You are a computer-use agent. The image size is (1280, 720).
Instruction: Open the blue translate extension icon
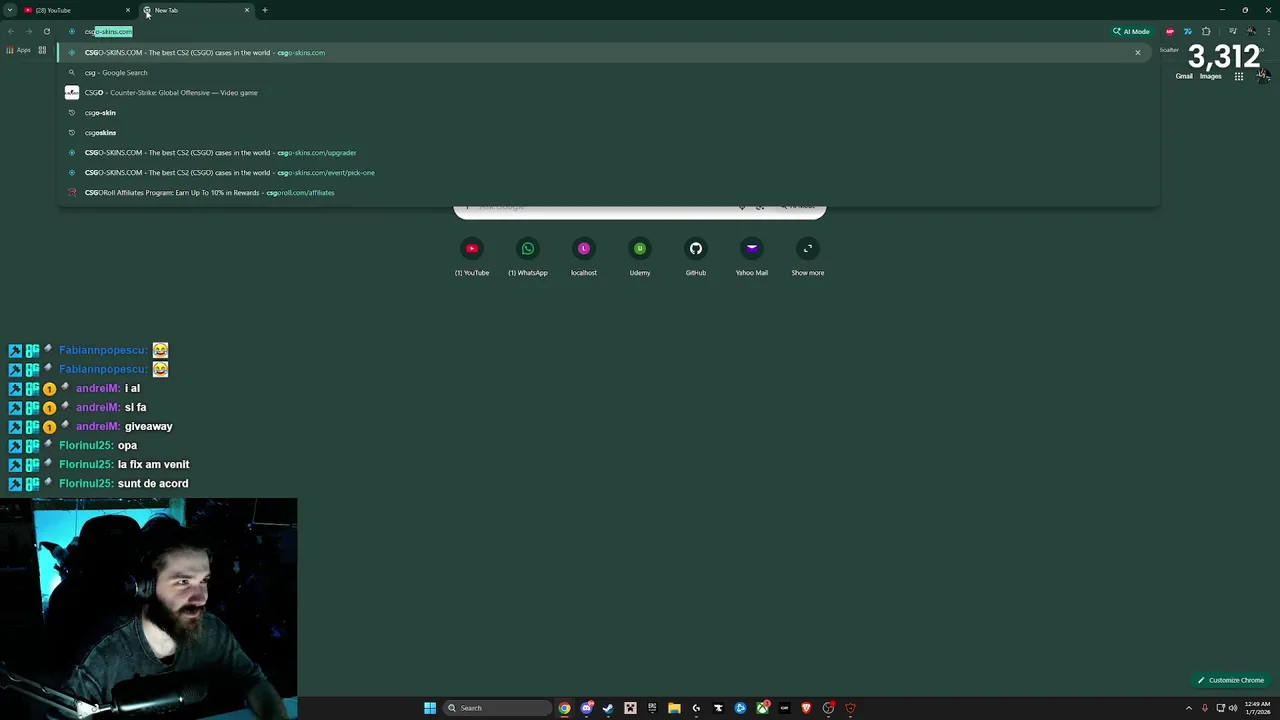(1188, 31)
